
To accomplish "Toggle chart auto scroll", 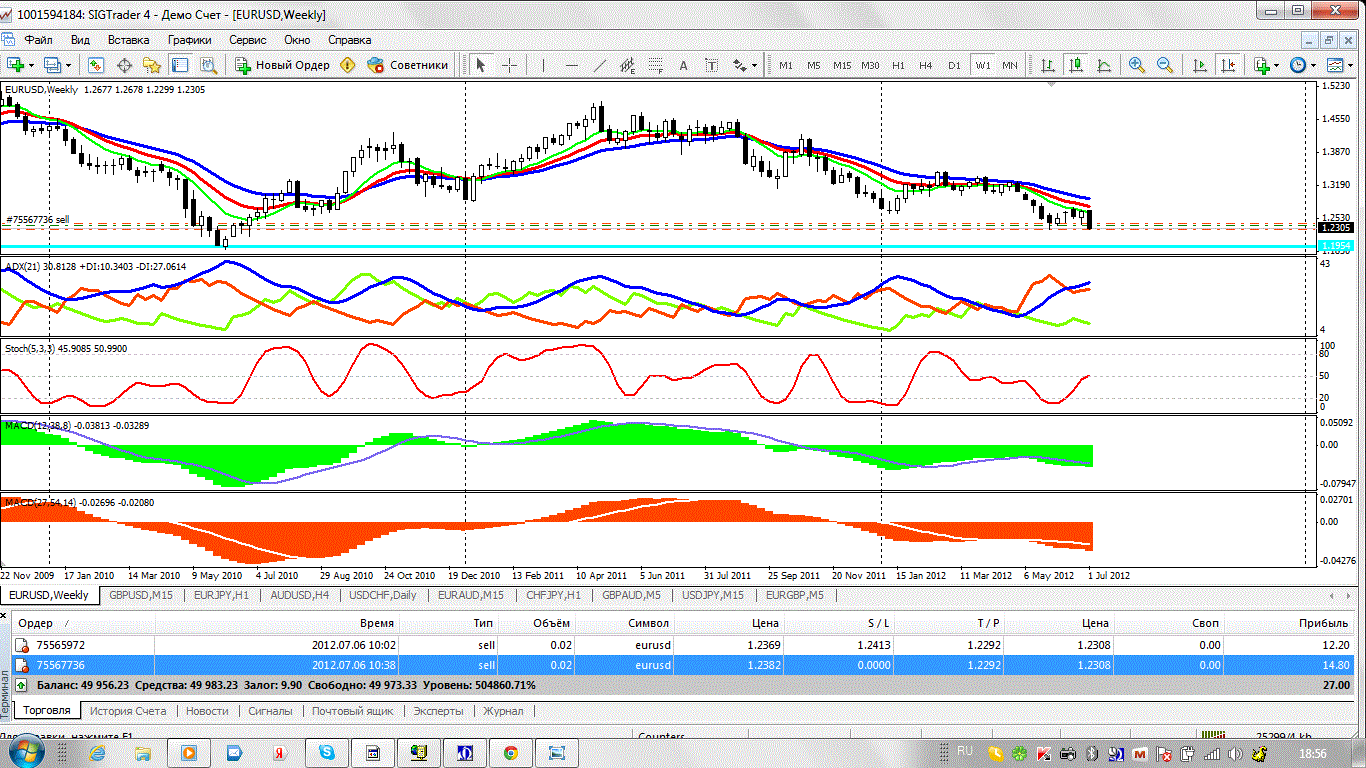I will pos(1200,65).
